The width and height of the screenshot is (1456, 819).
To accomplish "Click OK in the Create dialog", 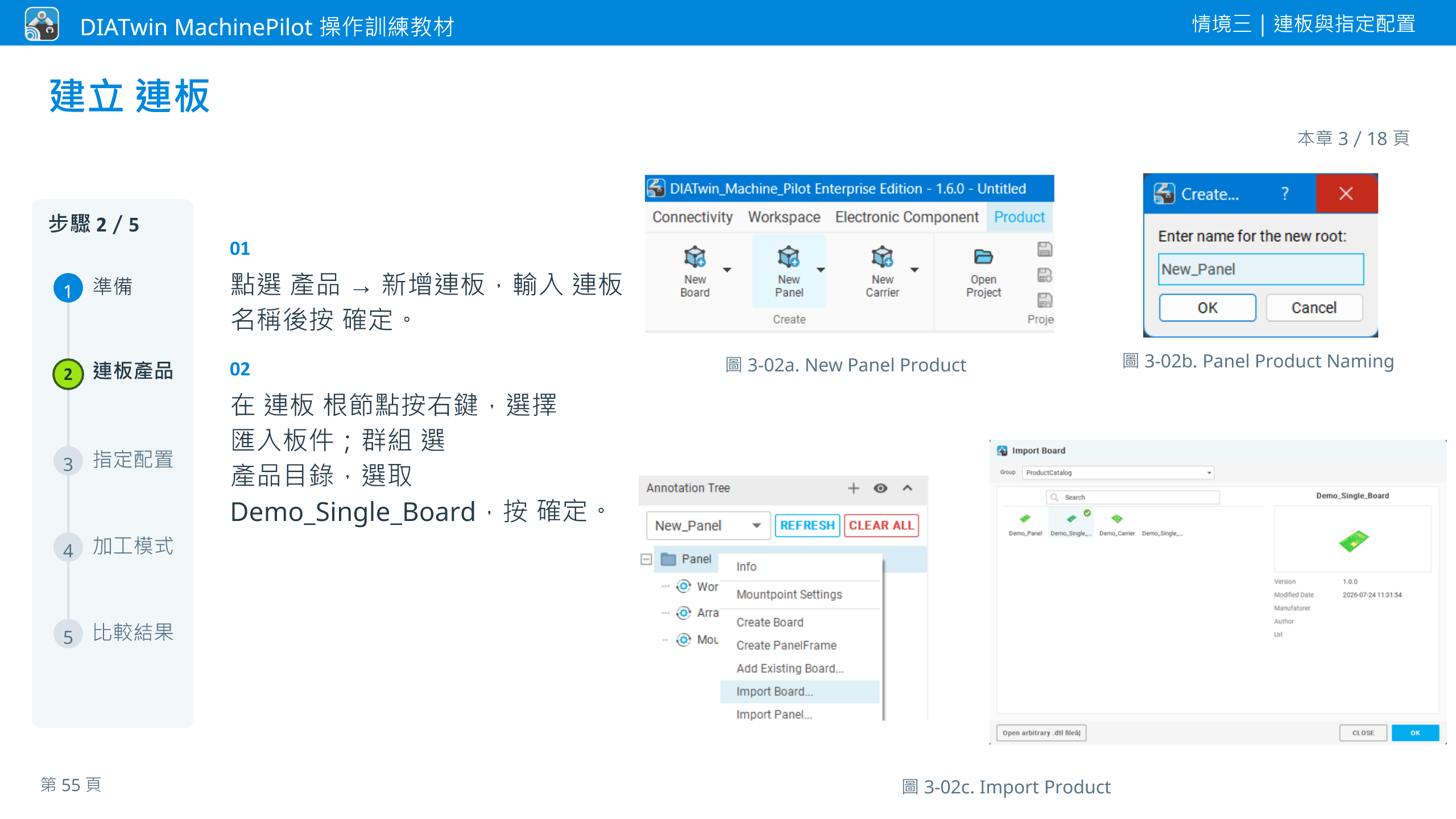I will pos(1207,308).
